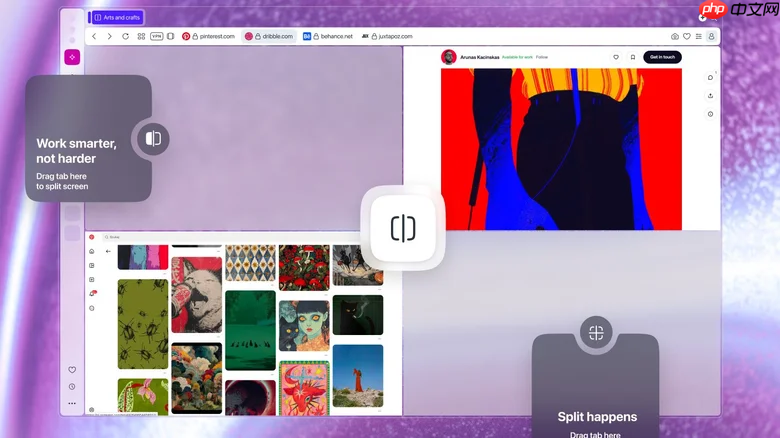
Task: Open the howling wolf illustration pin
Action: (196, 295)
